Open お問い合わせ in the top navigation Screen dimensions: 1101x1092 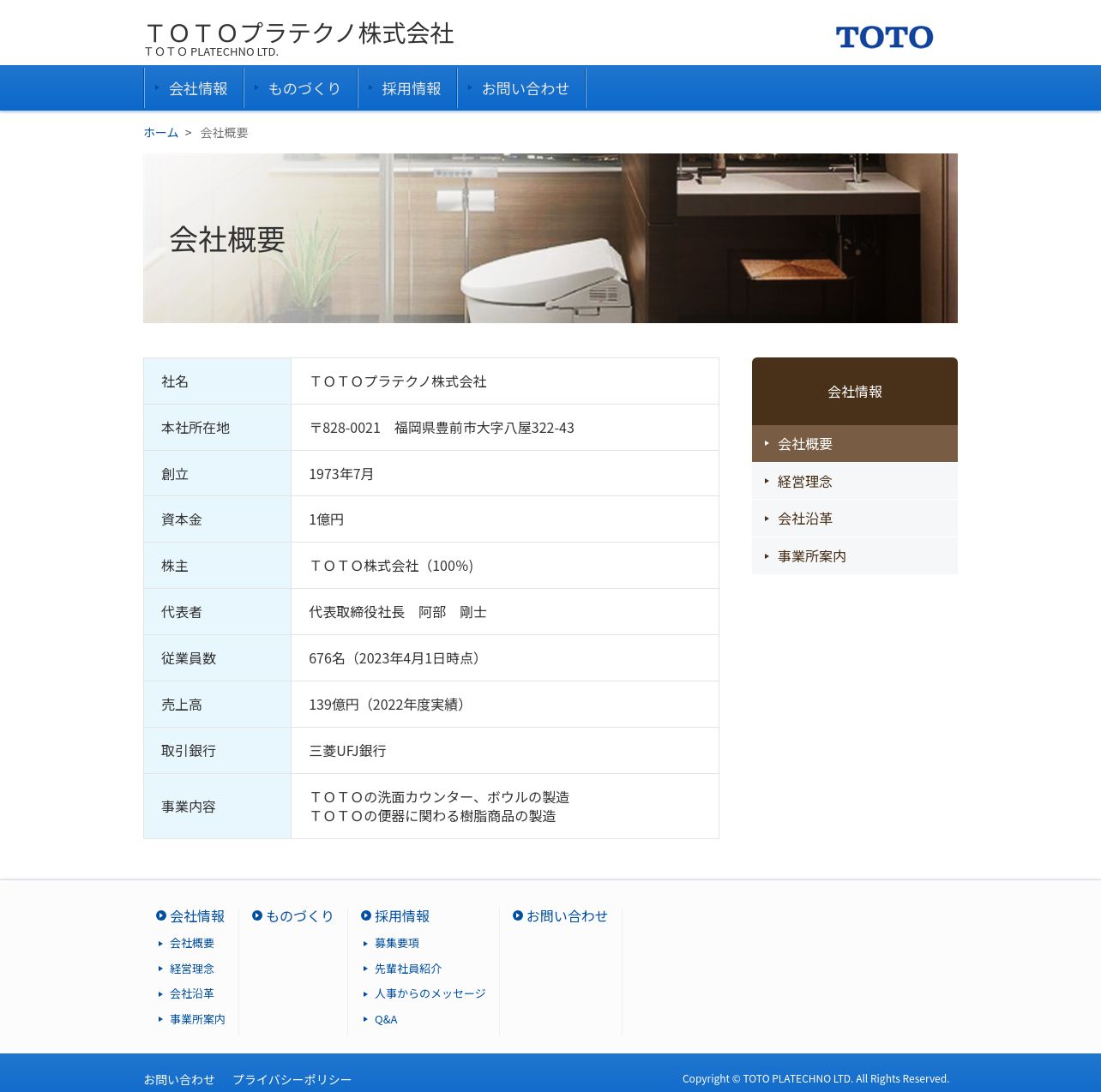pyautogui.click(x=521, y=88)
